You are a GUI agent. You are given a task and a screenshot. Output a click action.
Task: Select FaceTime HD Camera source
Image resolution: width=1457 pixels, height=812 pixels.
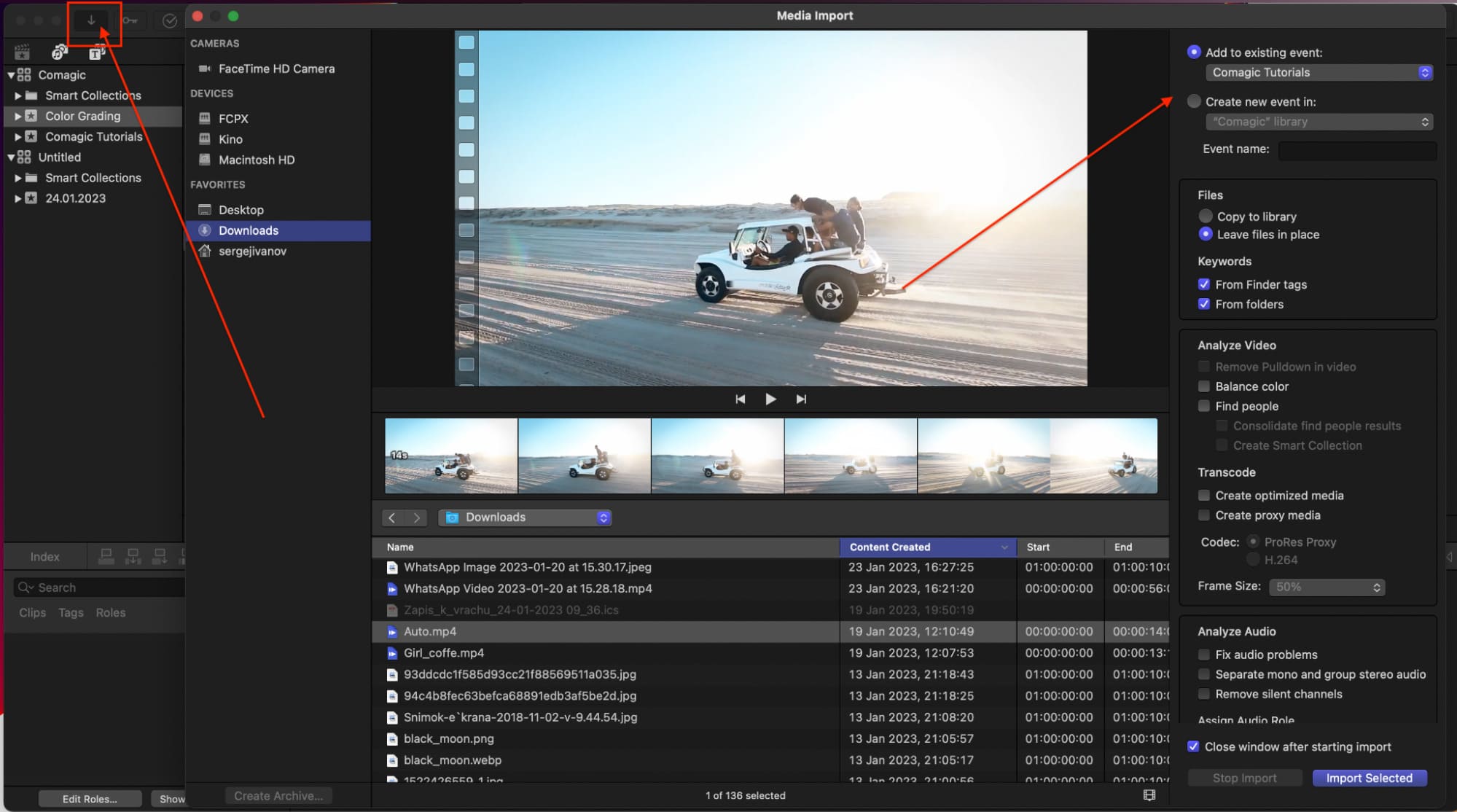coord(277,69)
